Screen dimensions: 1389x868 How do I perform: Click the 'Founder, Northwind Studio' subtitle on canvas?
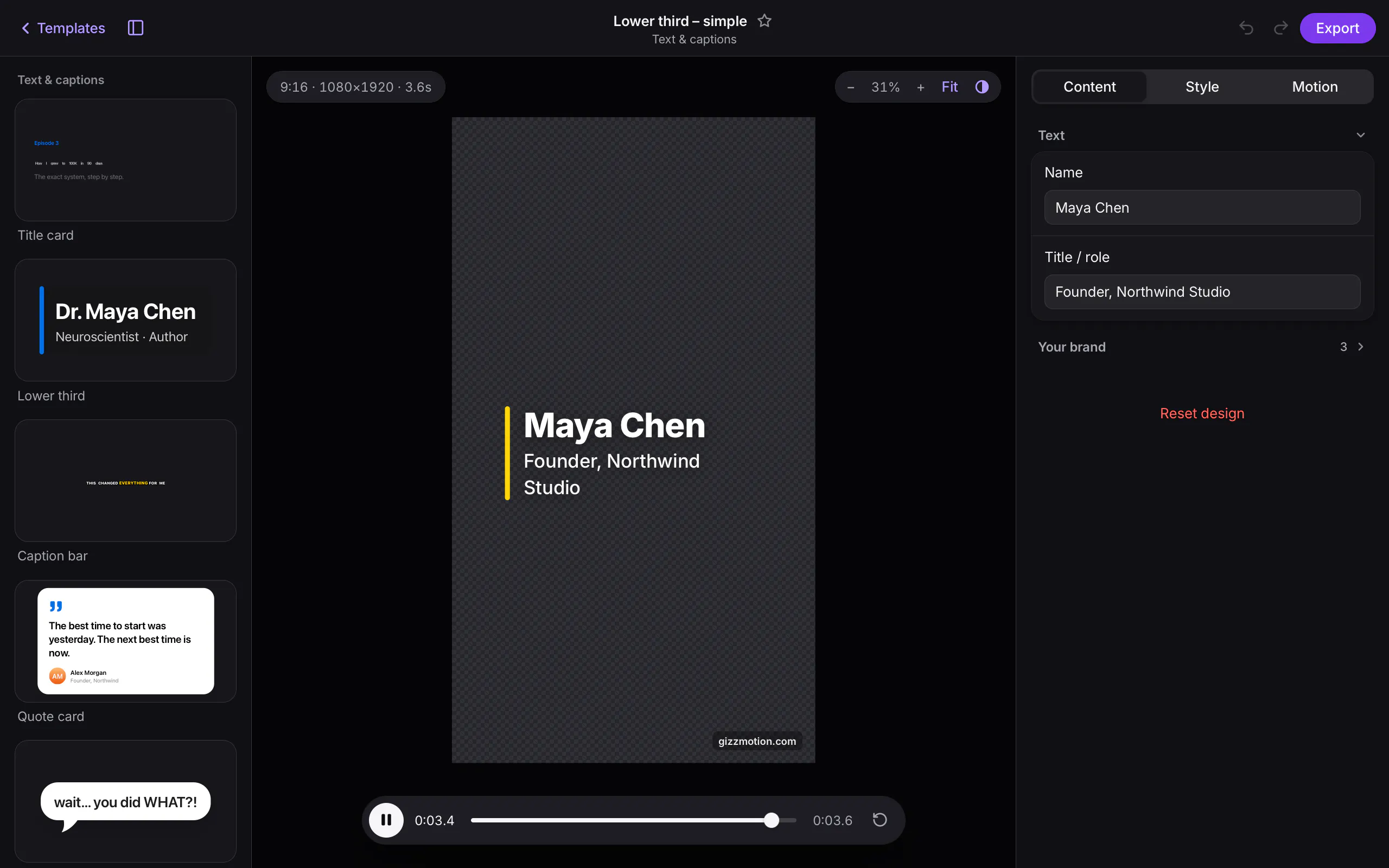pos(611,474)
